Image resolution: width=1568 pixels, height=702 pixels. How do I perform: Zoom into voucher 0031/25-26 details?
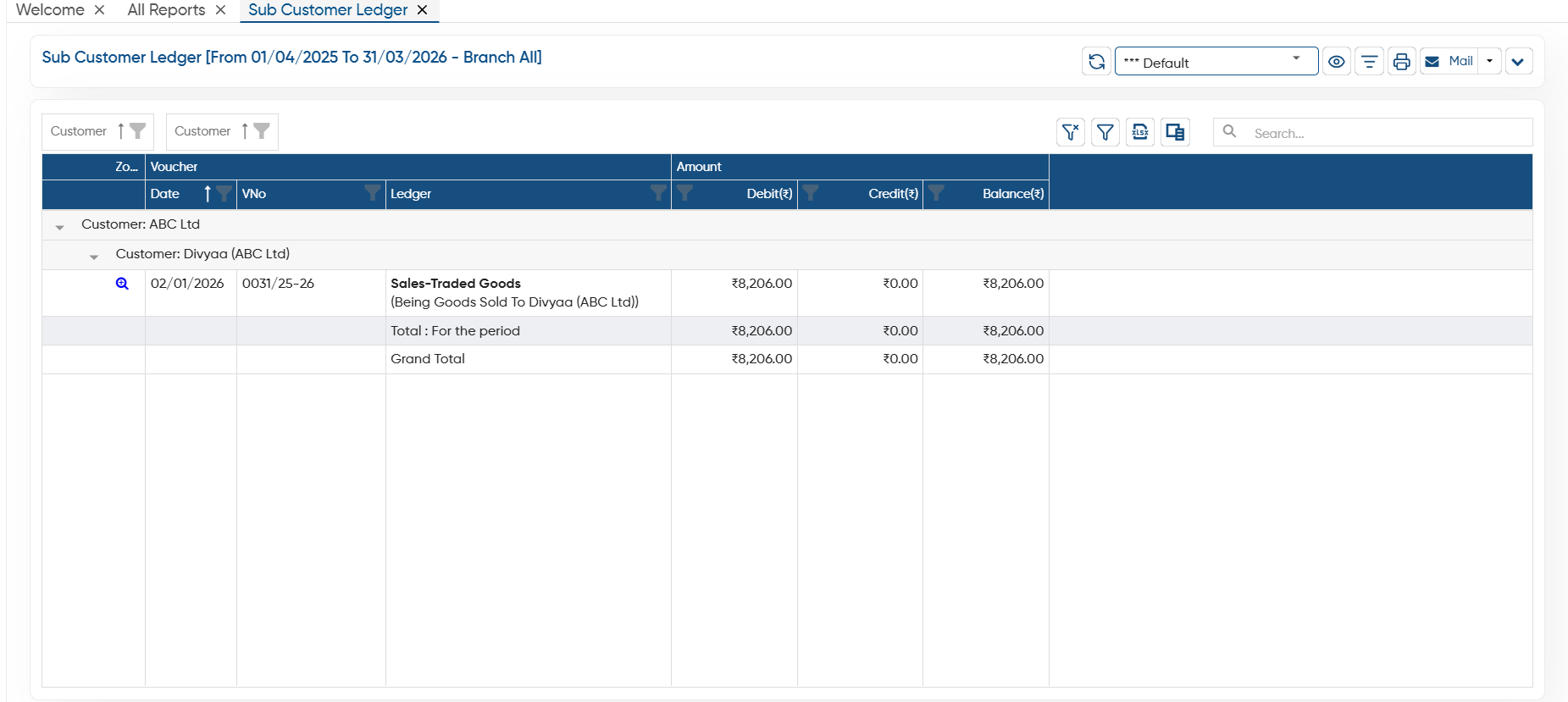click(122, 284)
